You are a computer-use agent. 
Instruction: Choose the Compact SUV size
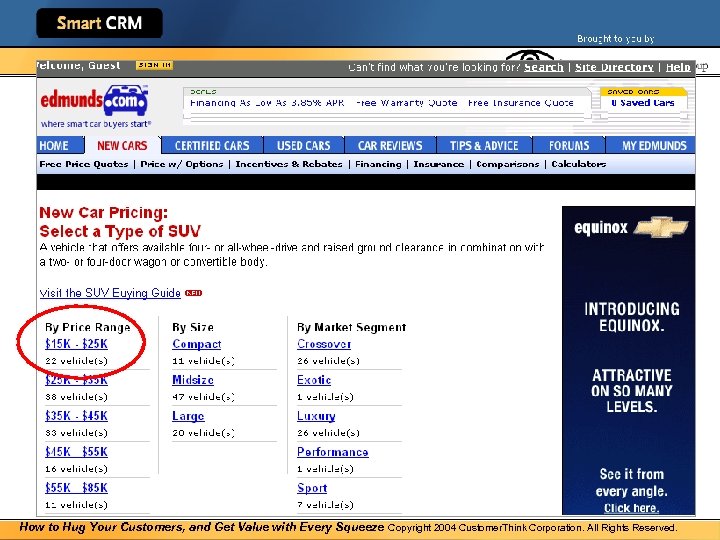197,344
